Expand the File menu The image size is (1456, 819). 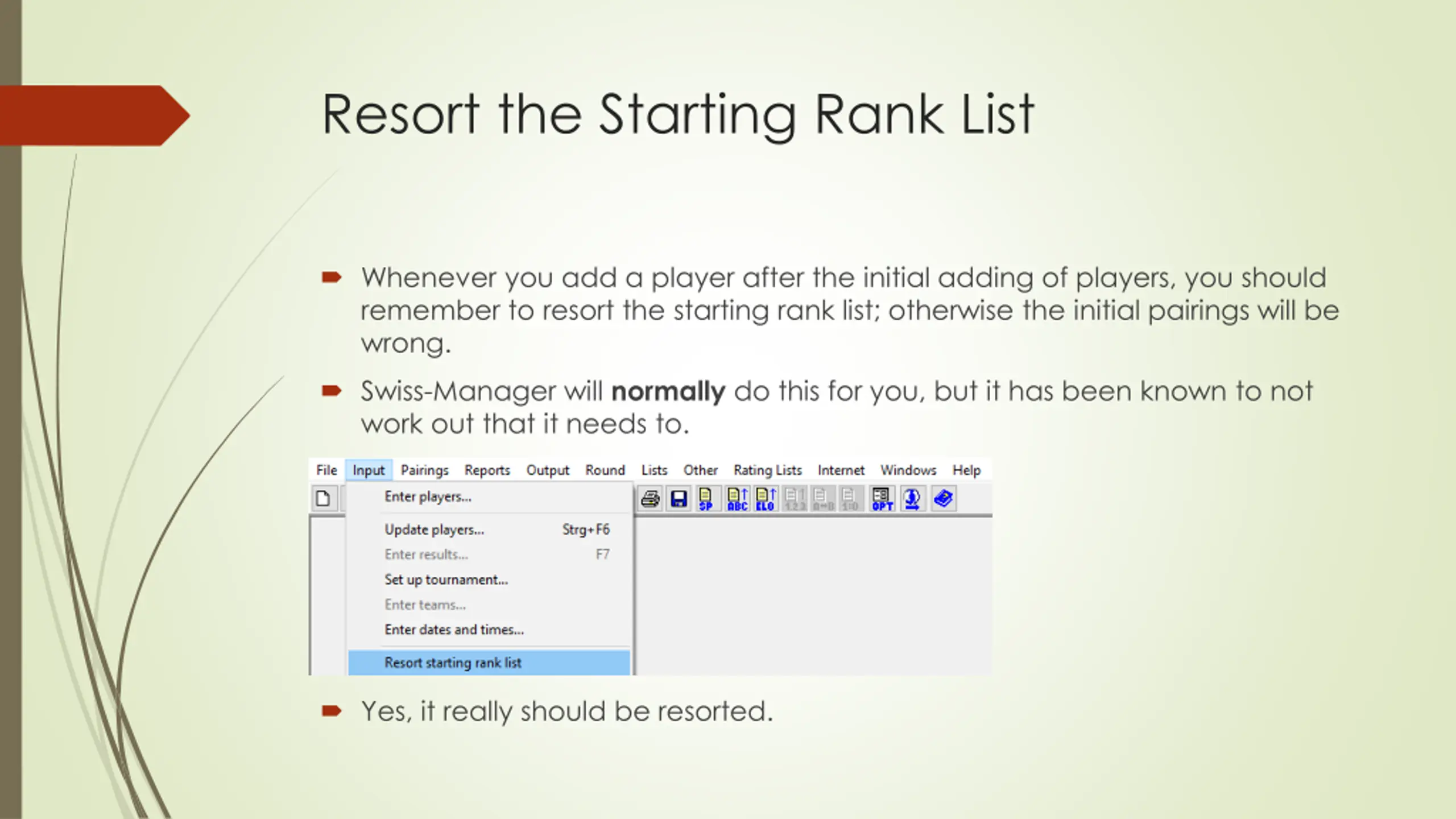[x=326, y=470]
